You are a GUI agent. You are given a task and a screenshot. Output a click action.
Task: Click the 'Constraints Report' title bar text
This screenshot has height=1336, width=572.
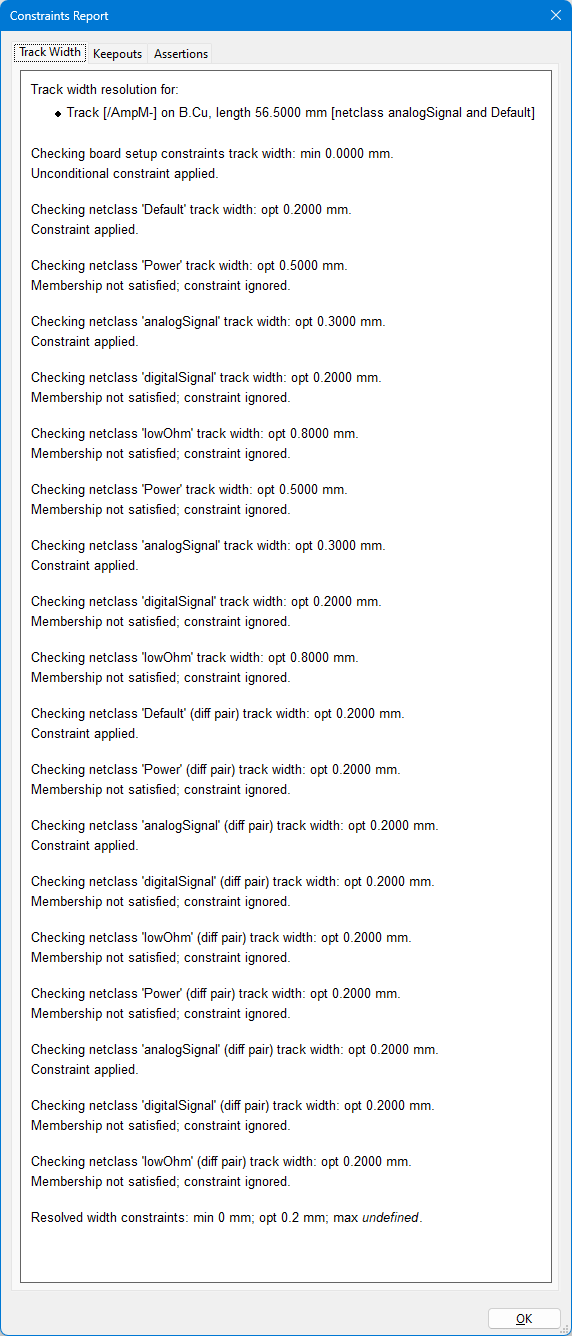click(x=59, y=15)
